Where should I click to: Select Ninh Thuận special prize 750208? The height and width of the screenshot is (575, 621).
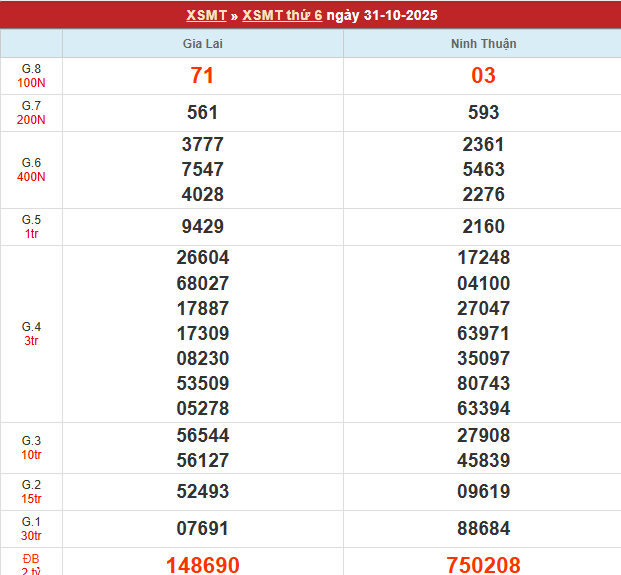click(483, 565)
